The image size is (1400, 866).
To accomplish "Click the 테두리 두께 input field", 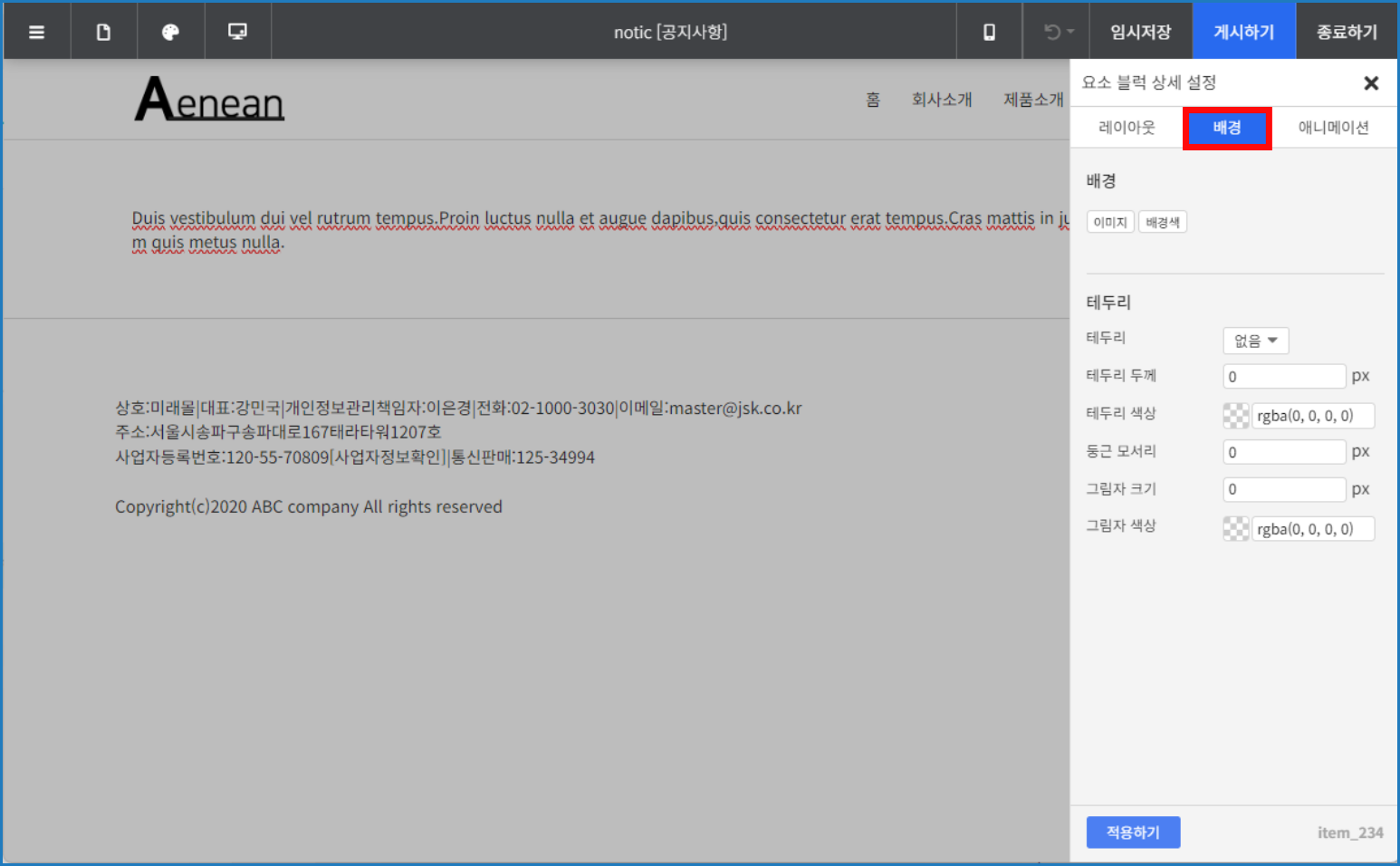I will pyautogui.click(x=1284, y=377).
